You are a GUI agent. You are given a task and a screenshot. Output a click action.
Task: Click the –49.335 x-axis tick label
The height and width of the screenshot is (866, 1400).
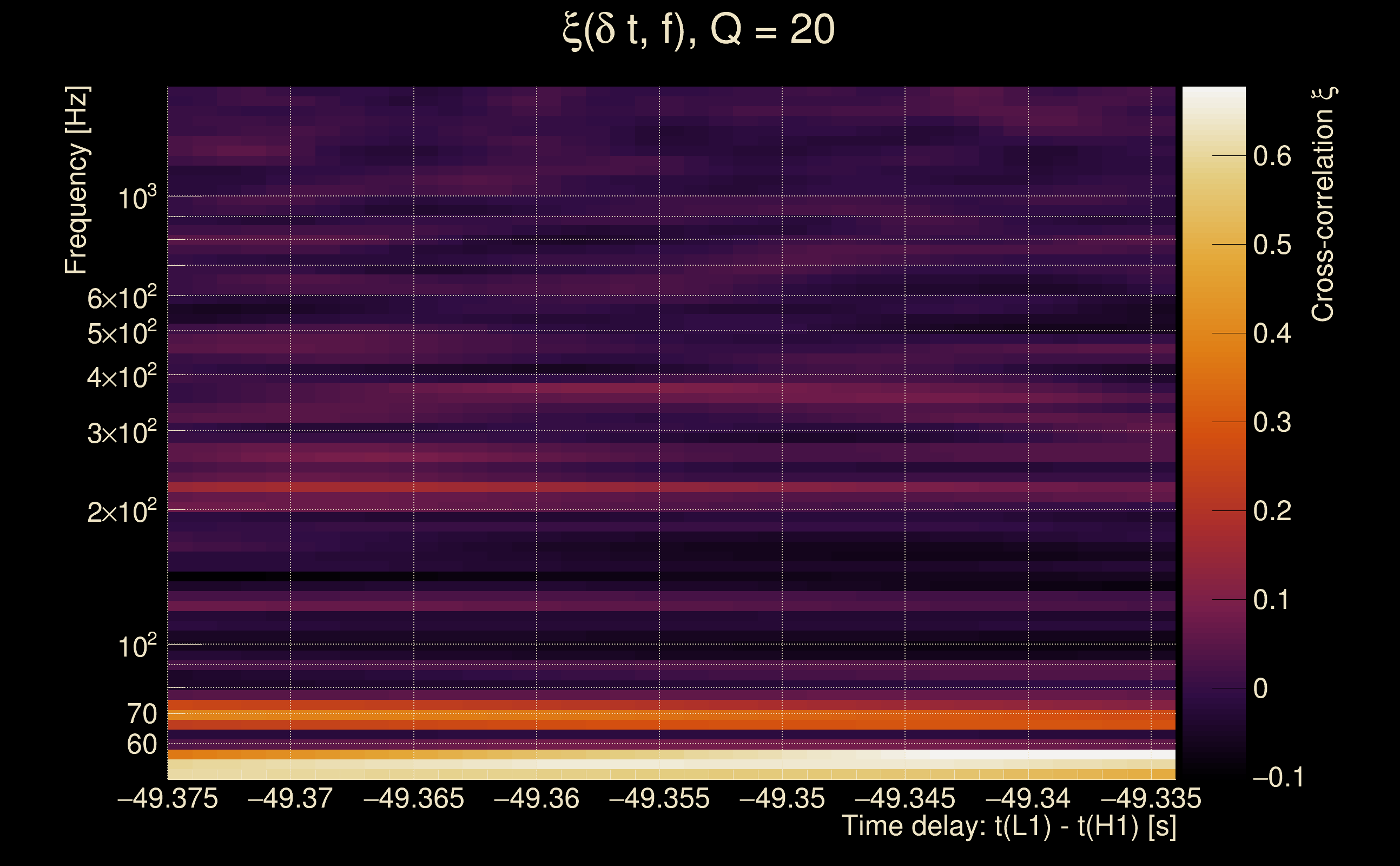[x=1151, y=798]
